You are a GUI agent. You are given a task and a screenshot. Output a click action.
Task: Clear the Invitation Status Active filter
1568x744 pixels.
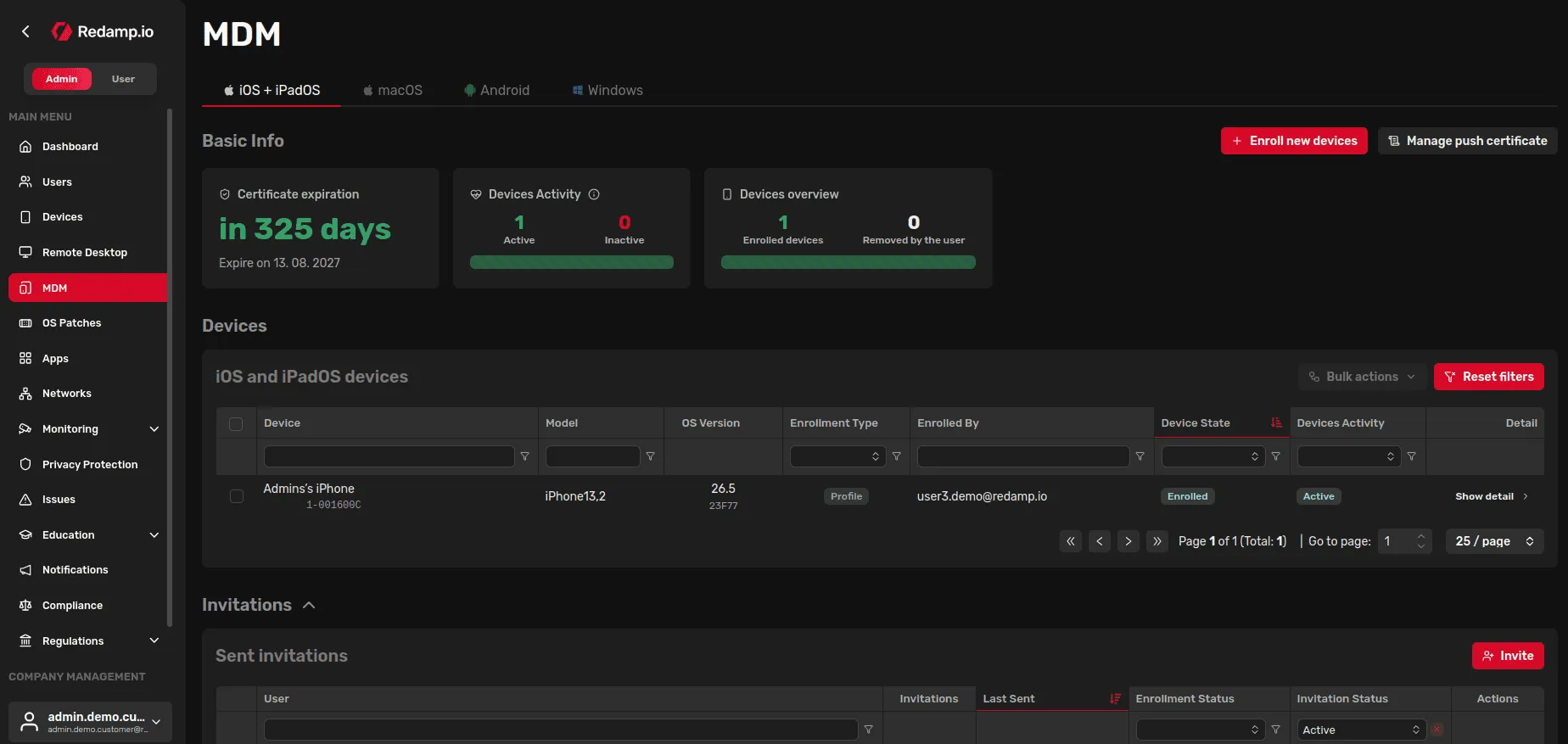[x=1436, y=730]
